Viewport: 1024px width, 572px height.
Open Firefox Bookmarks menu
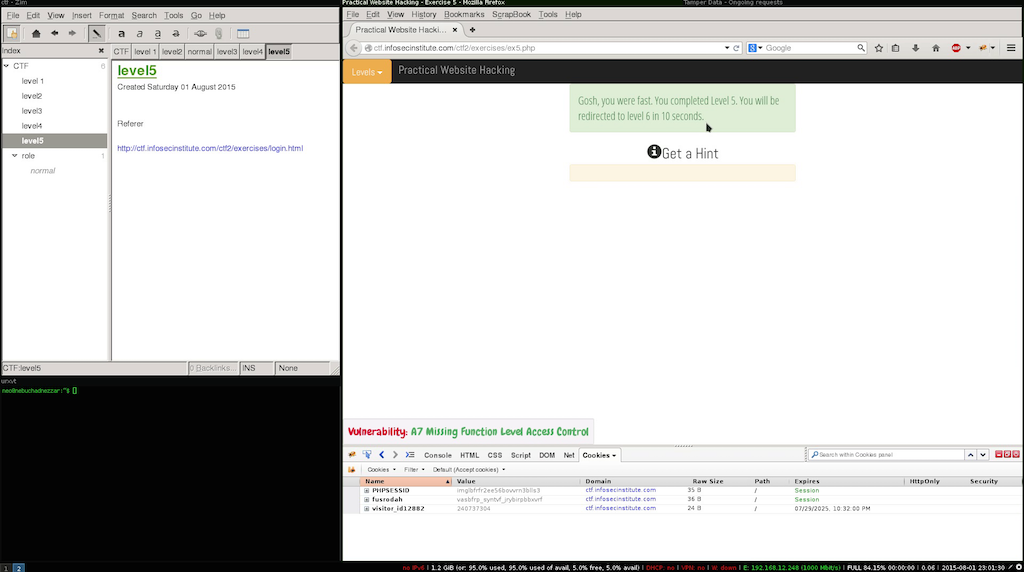pyautogui.click(x=464, y=14)
